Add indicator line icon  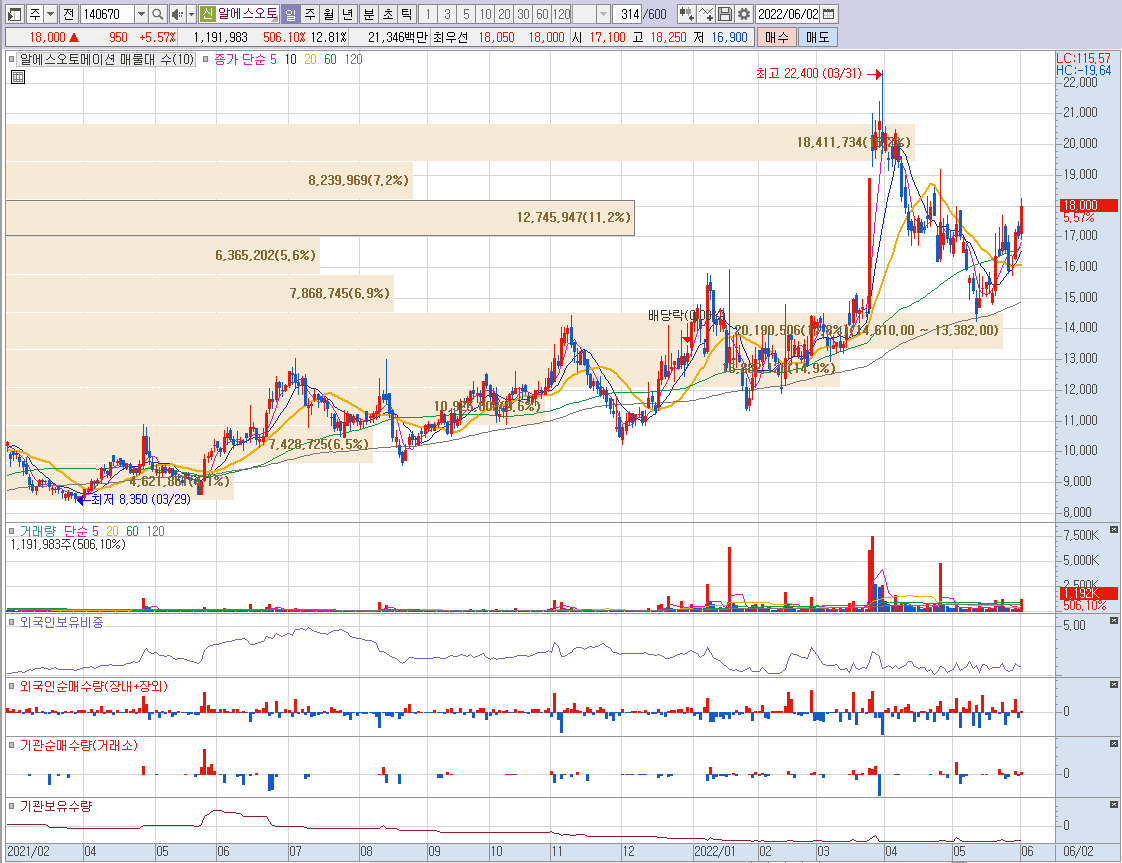(706, 14)
